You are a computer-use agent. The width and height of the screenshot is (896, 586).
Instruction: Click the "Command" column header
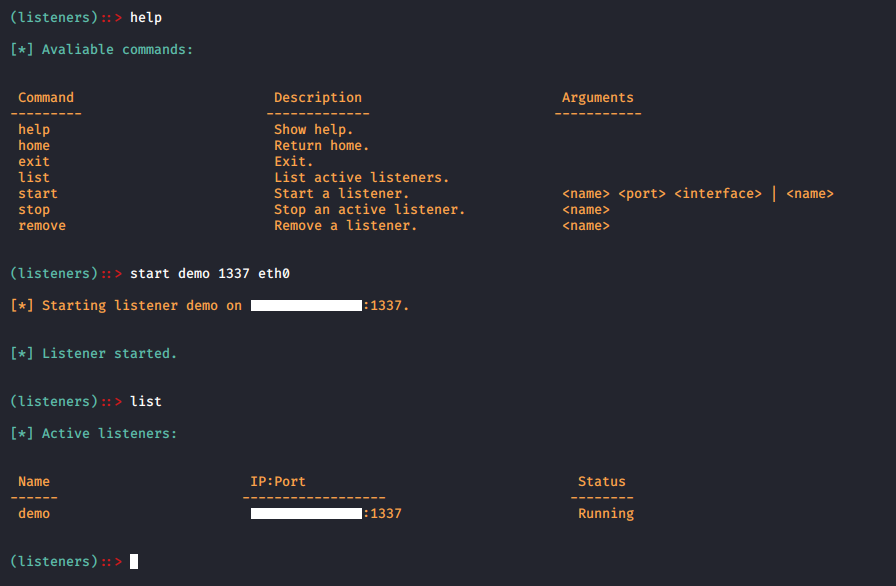pyautogui.click(x=46, y=97)
